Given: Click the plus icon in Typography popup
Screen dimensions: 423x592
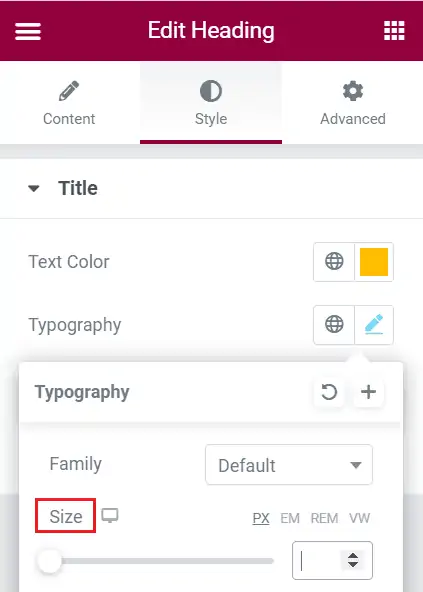Looking at the screenshot, I should click(x=368, y=392).
